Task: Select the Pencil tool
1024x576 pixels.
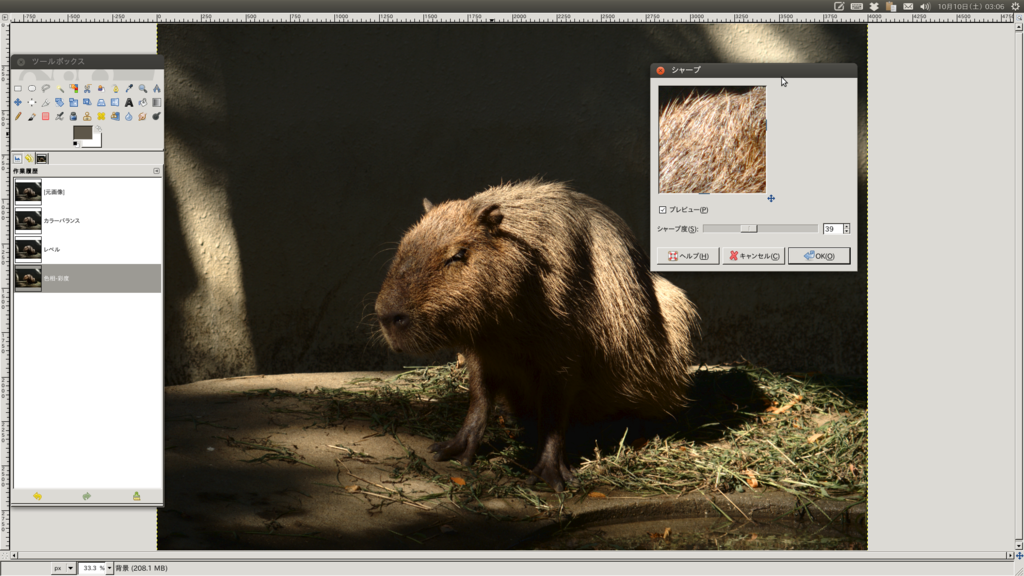Action: click(18, 116)
